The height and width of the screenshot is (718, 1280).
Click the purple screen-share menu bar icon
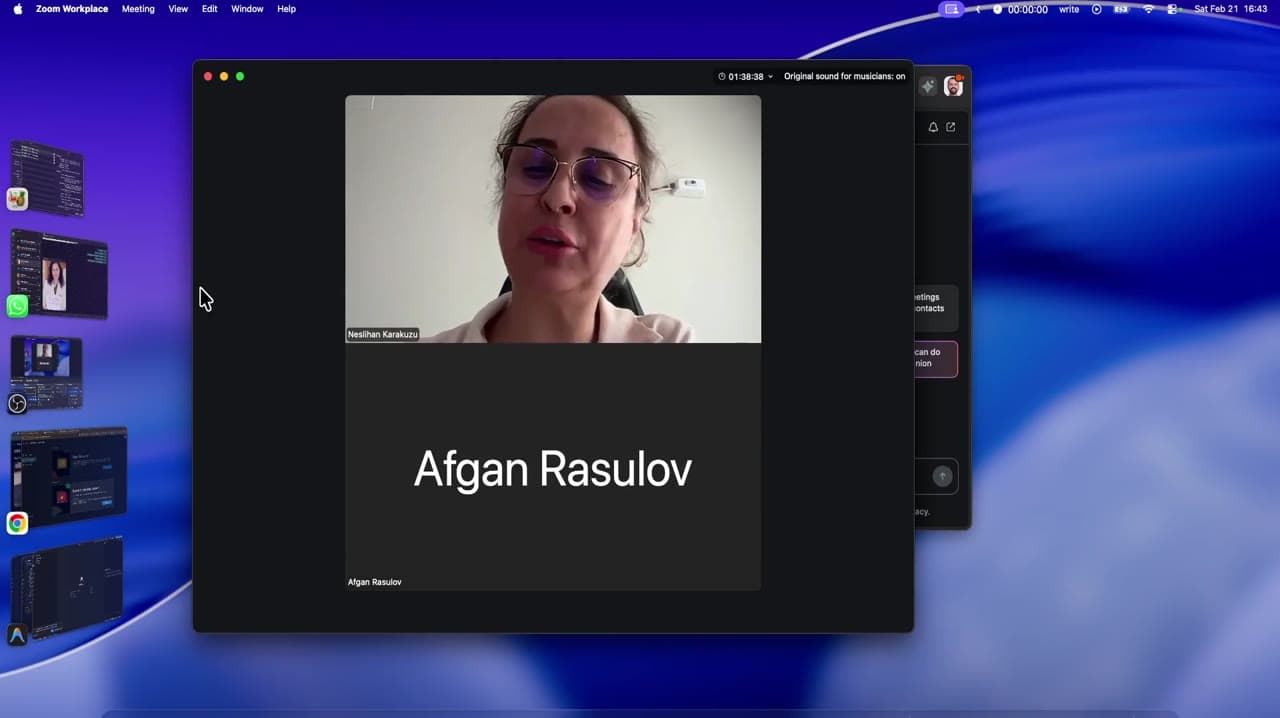coord(951,9)
